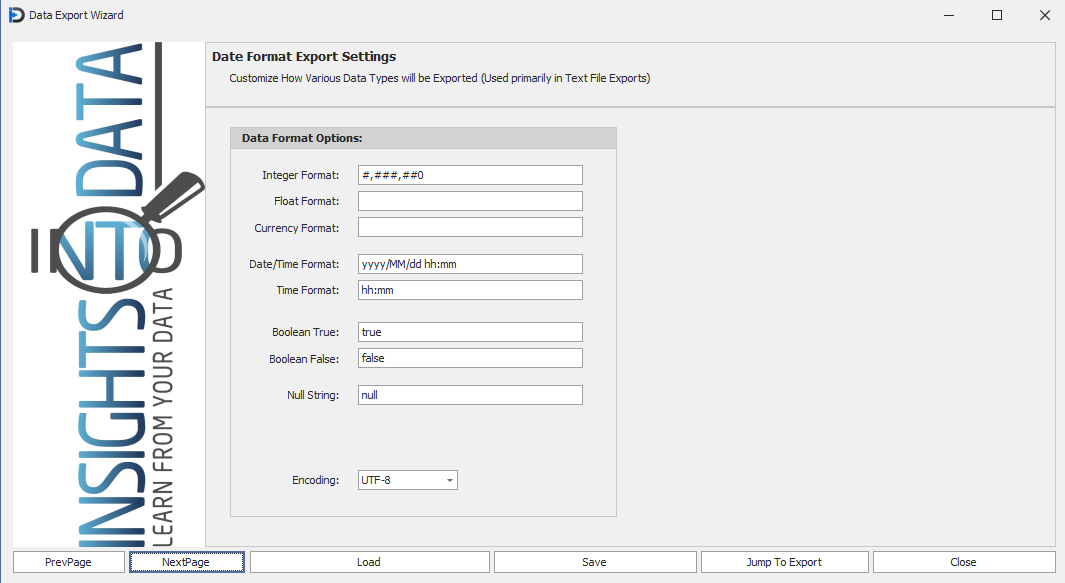The height and width of the screenshot is (583, 1065).
Task: Go back with the PrevPage button
Action: pyautogui.click(x=68, y=562)
